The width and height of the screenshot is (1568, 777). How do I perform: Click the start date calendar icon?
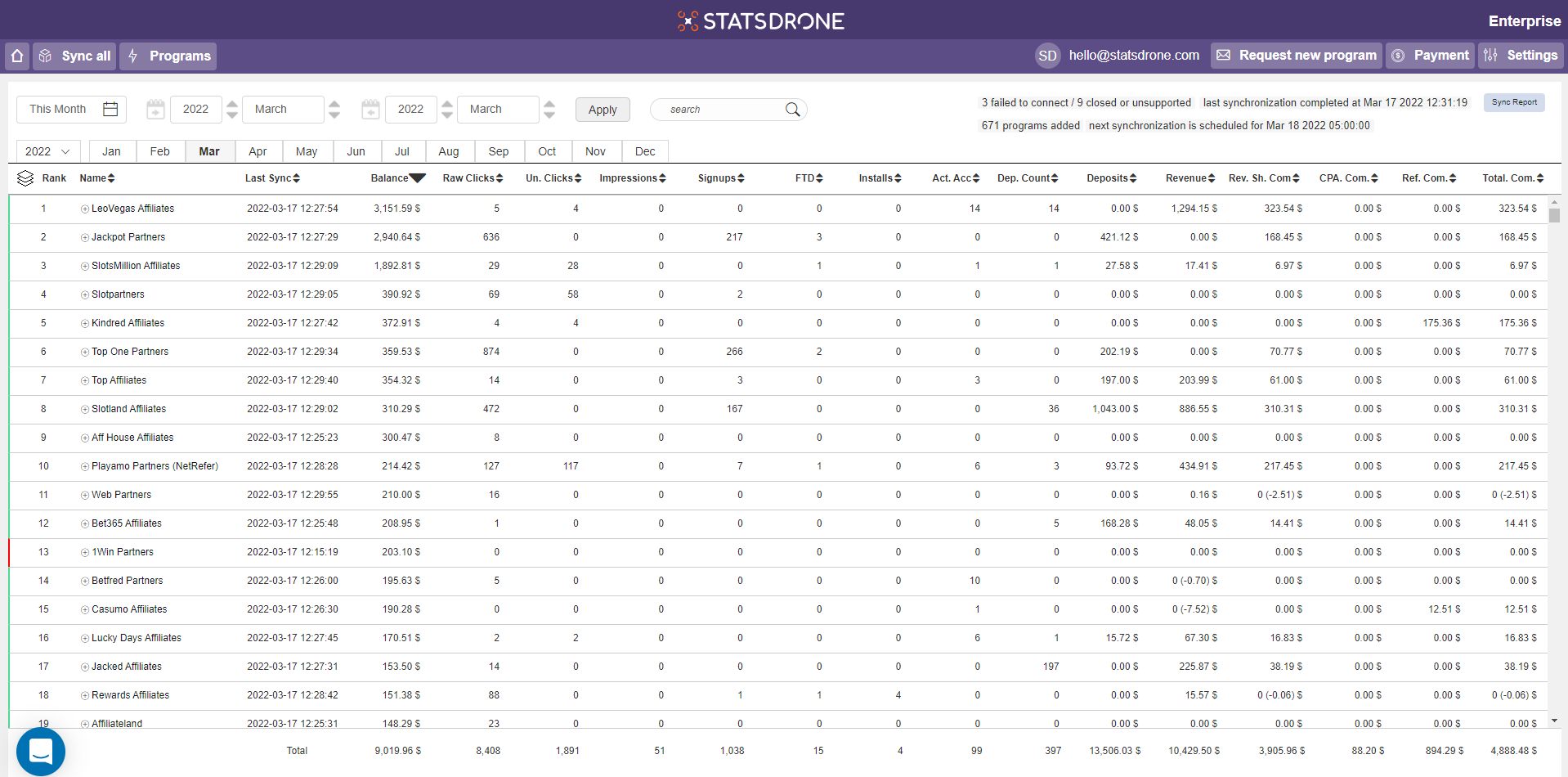point(155,109)
